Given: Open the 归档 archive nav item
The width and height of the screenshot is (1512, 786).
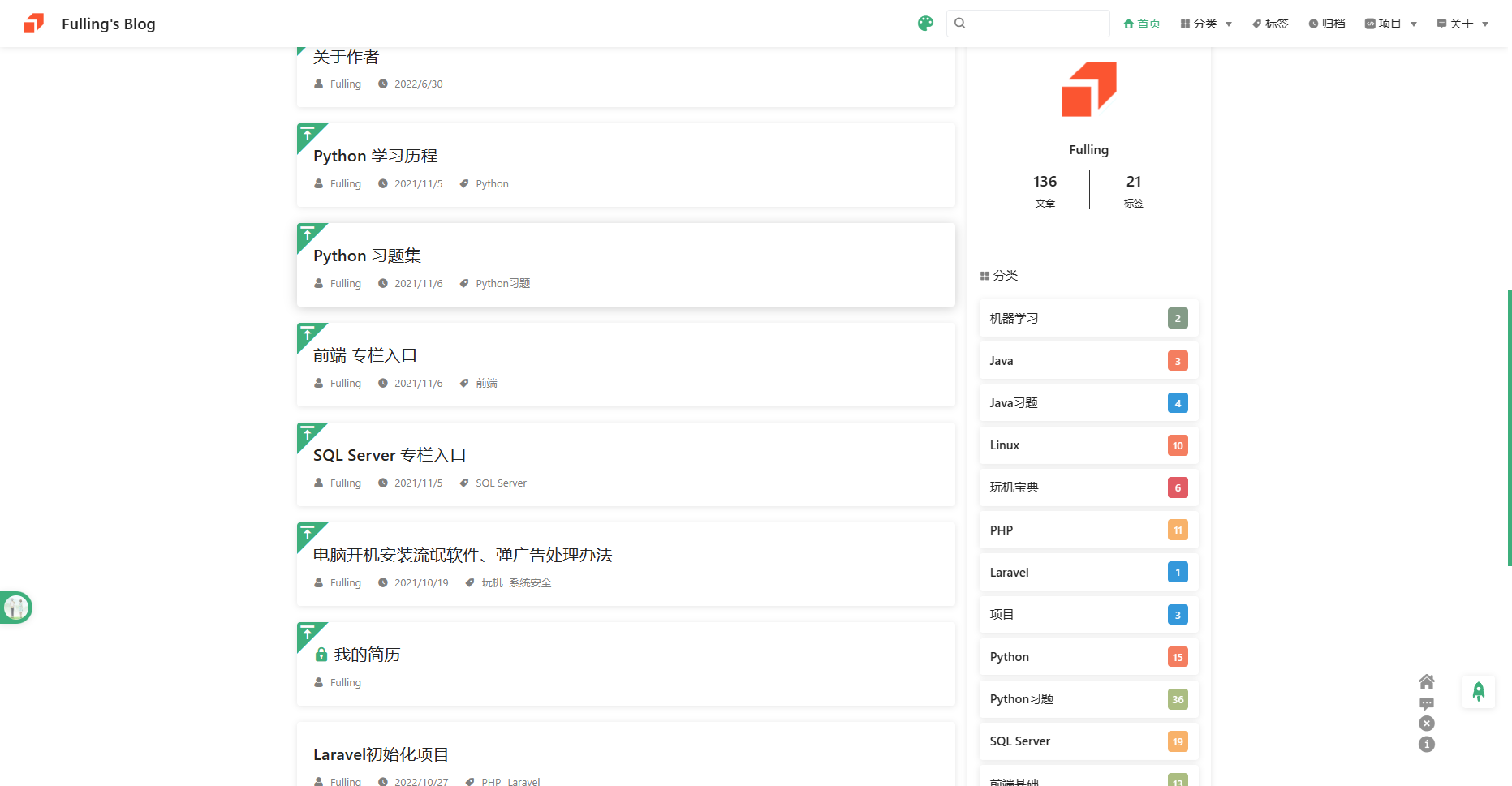Looking at the screenshot, I should (x=1327, y=24).
